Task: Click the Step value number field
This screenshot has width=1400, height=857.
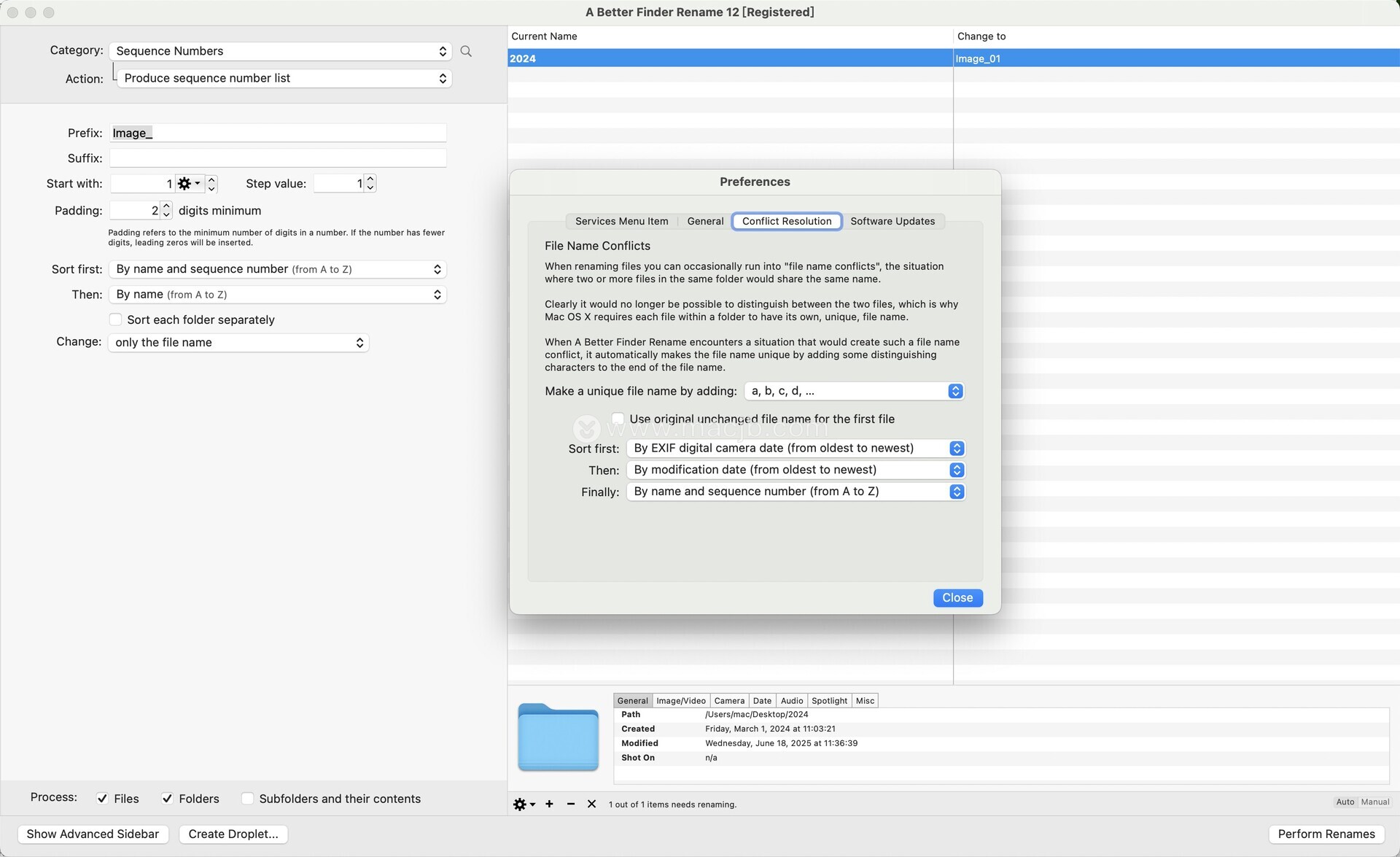Action: (x=339, y=183)
